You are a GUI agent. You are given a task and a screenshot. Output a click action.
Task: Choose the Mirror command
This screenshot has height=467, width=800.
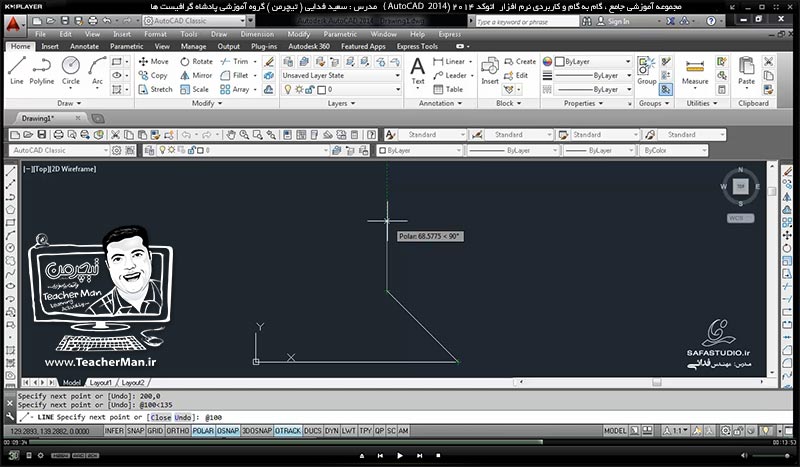point(195,75)
